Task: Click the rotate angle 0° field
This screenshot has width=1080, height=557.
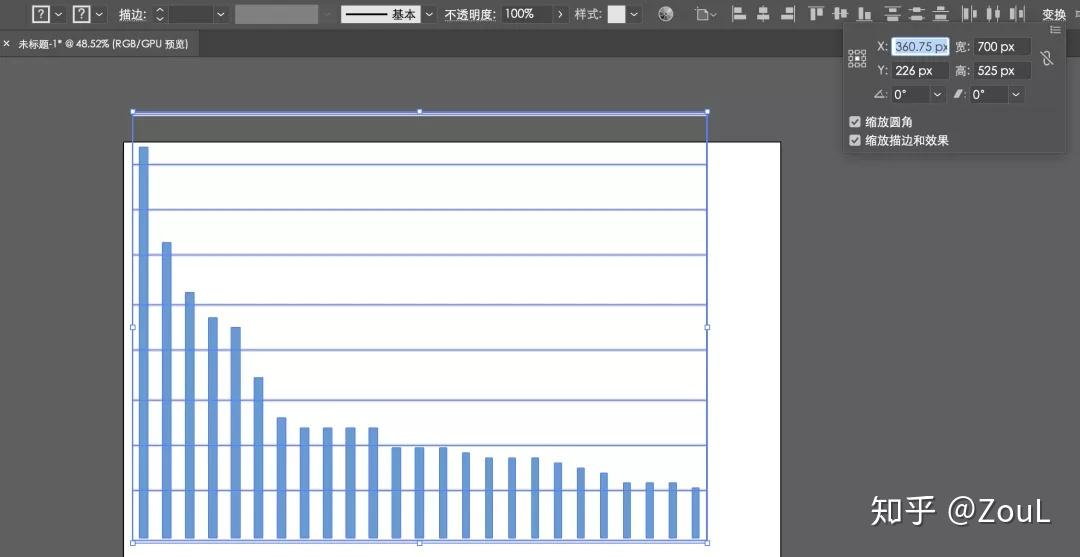Action: click(x=911, y=94)
